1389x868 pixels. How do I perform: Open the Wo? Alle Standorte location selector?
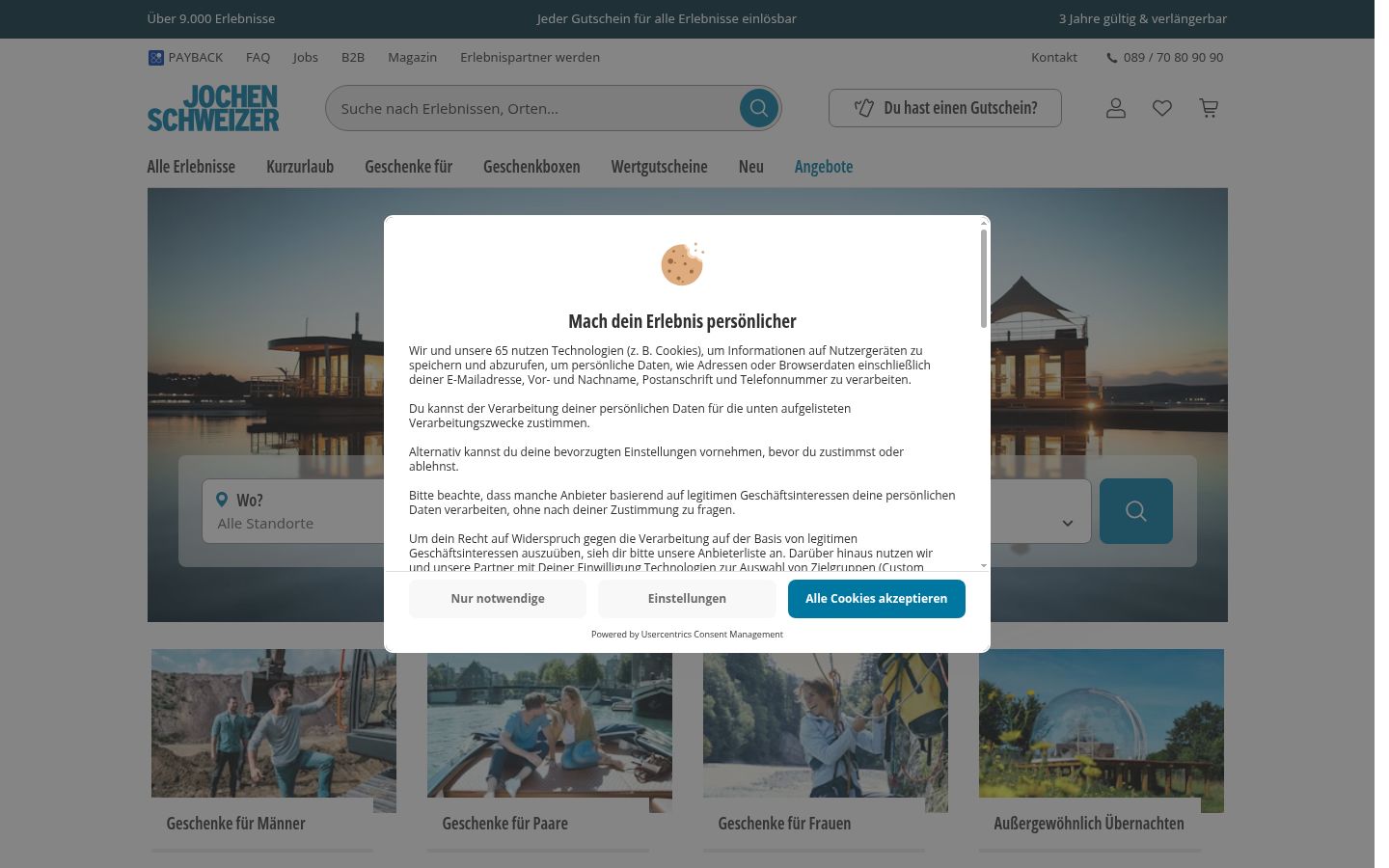293,511
